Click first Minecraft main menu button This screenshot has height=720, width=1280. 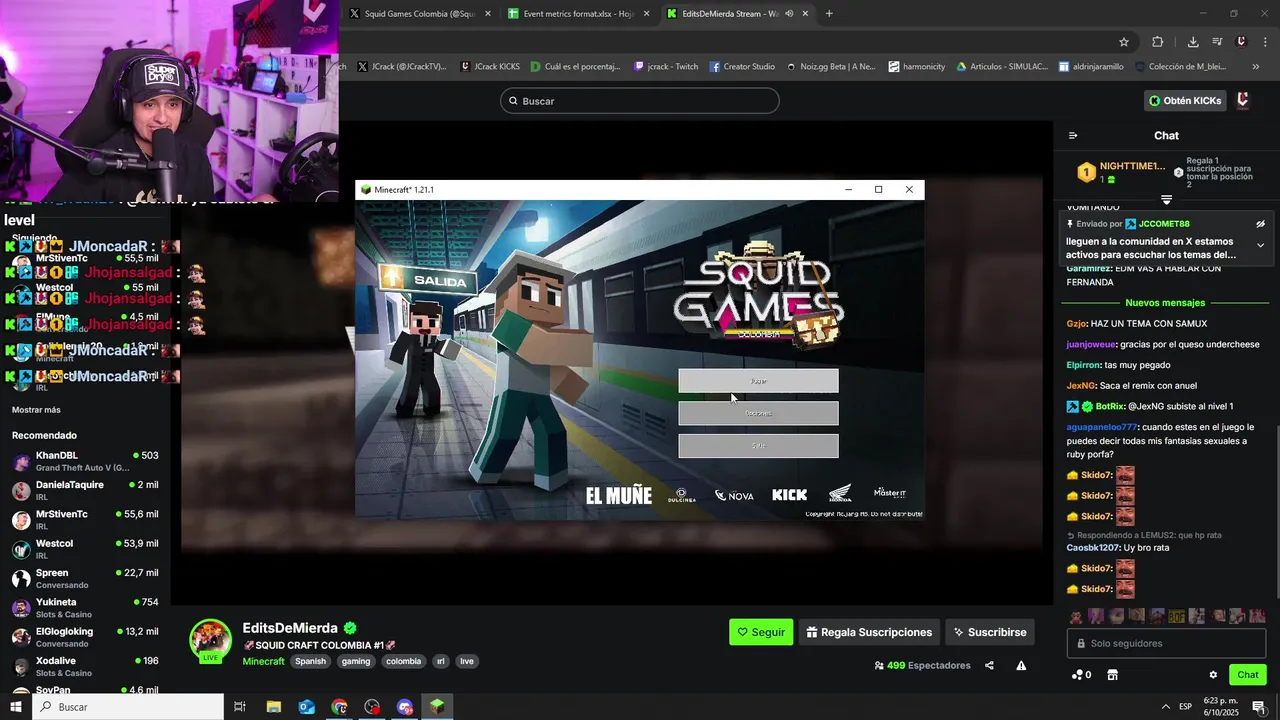point(758,381)
